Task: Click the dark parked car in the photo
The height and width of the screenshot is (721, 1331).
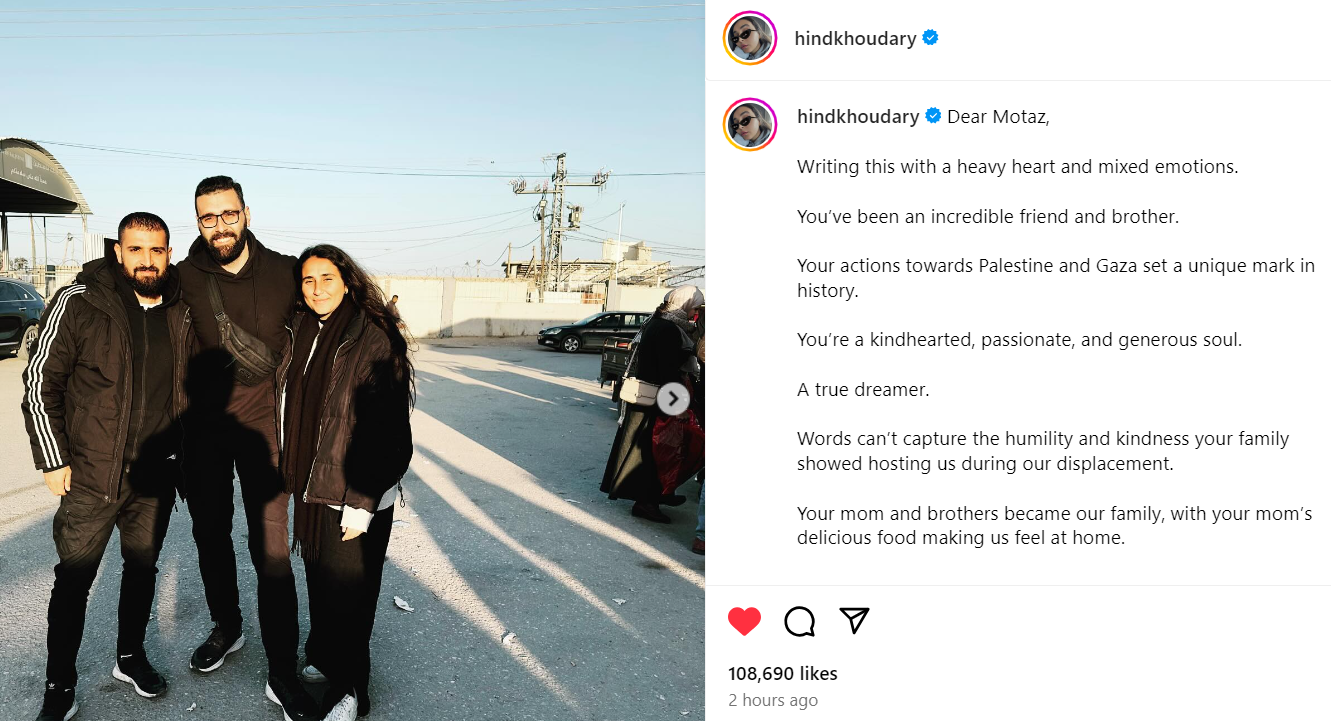Action: point(595,331)
